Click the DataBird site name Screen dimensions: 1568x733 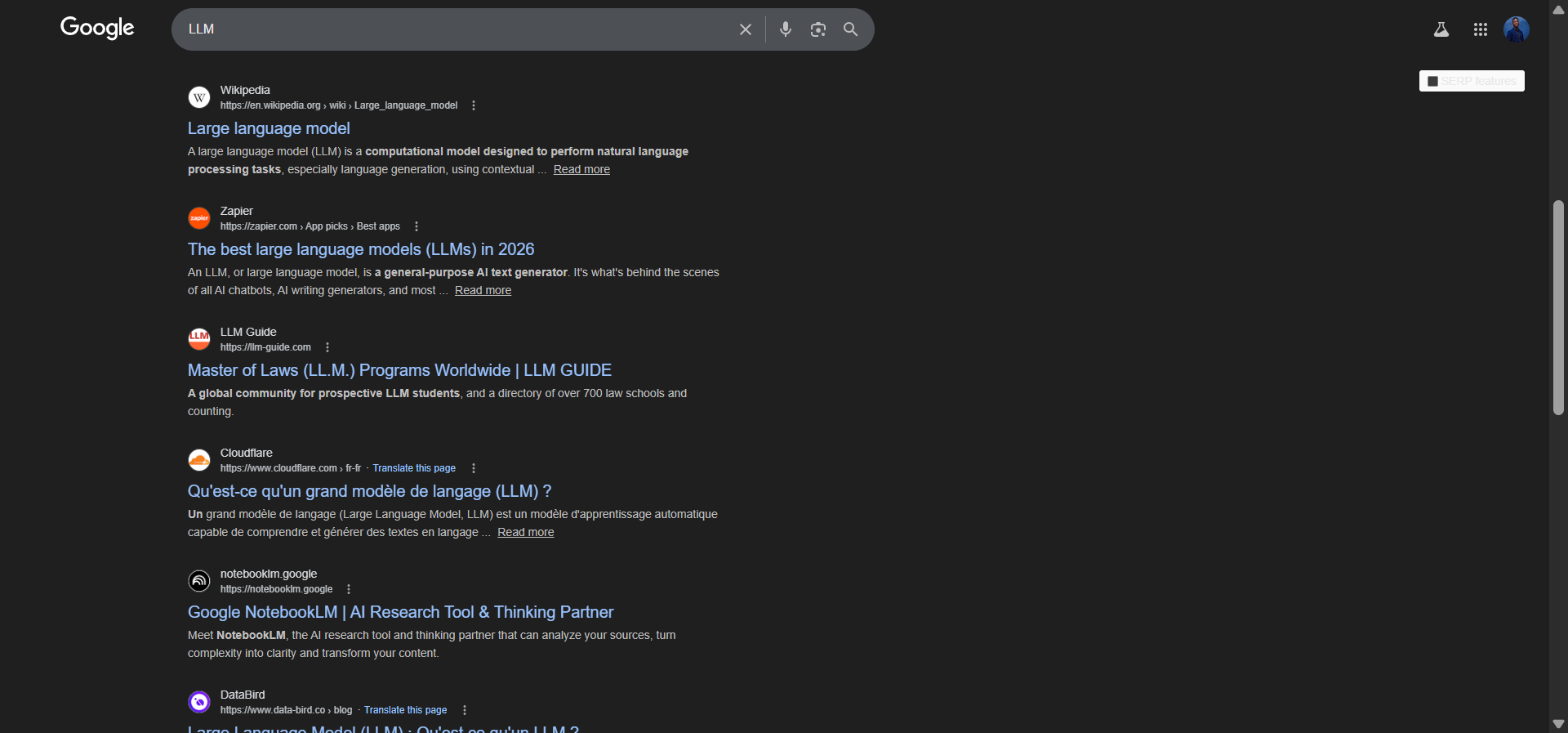(243, 695)
